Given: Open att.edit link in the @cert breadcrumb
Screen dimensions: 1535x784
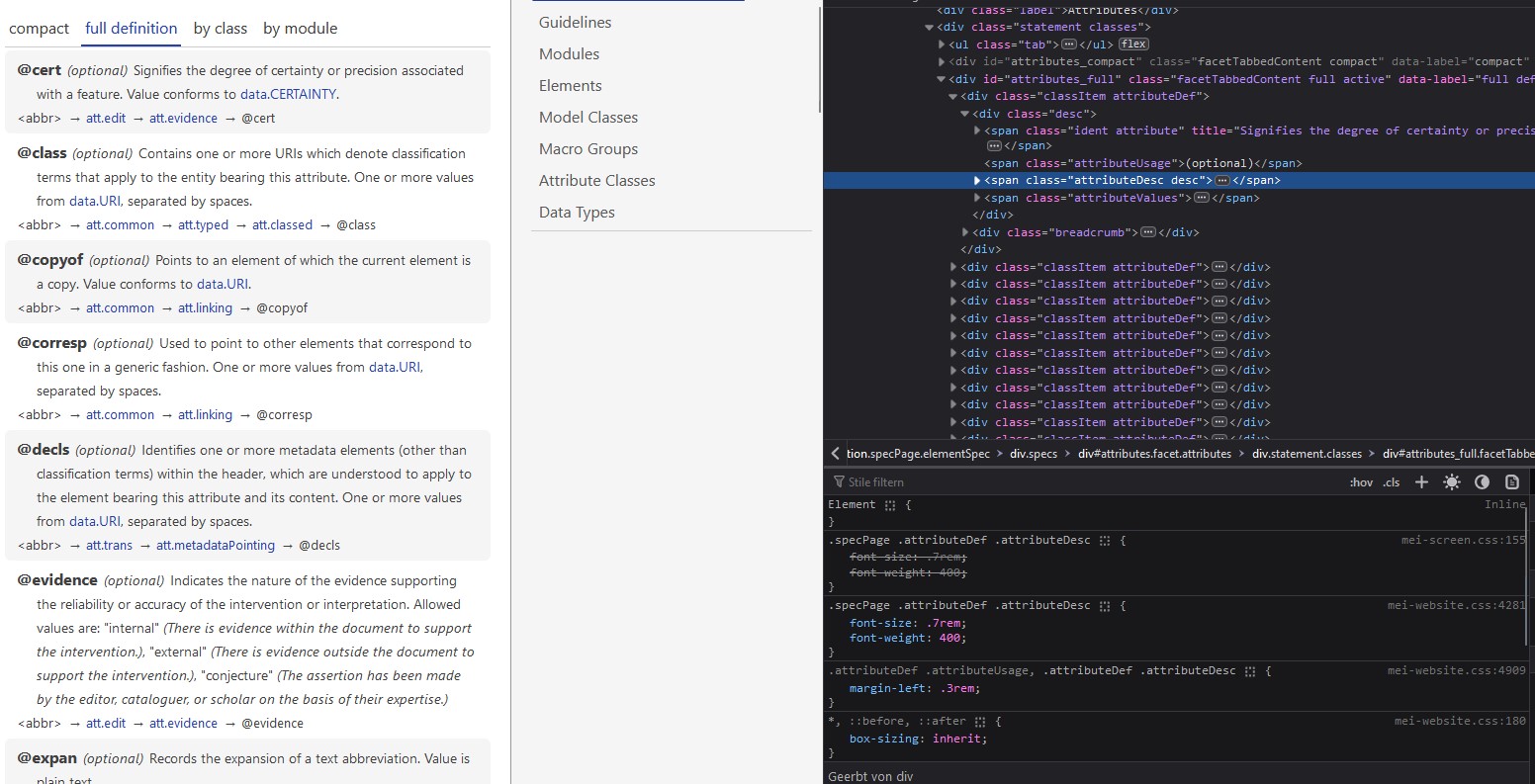Looking at the screenshot, I should pos(106,119).
